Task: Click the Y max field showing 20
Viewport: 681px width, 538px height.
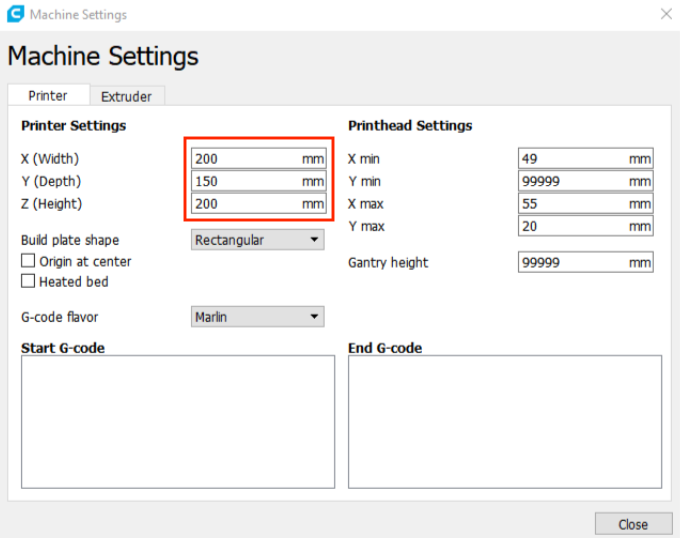Action: pyautogui.click(x=585, y=226)
